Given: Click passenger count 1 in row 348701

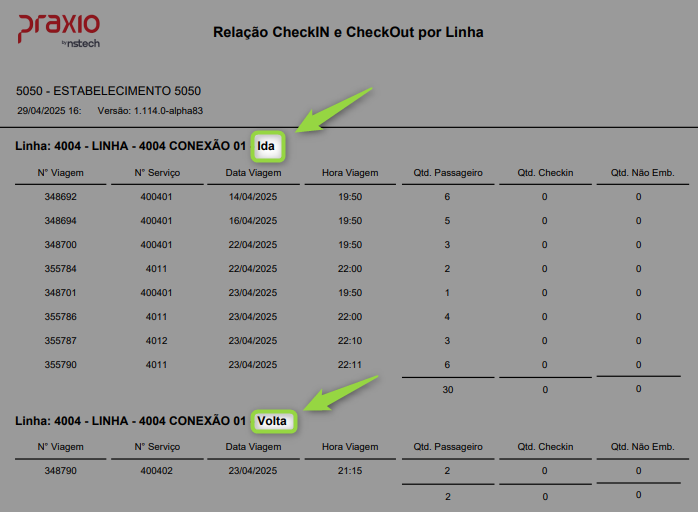Looking at the screenshot, I should [447, 293].
